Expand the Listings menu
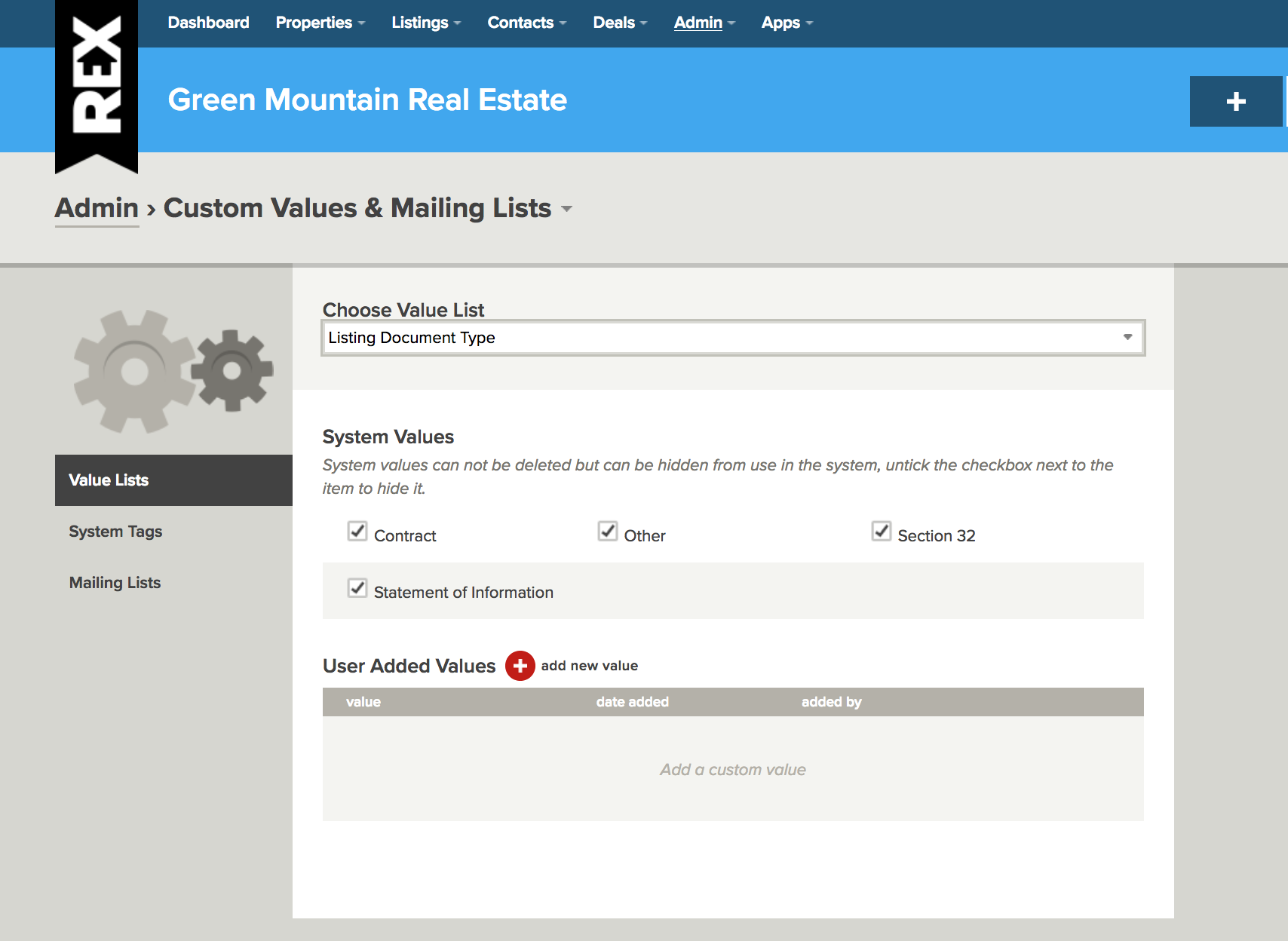Image resolution: width=1288 pixels, height=941 pixels. (x=426, y=23)
